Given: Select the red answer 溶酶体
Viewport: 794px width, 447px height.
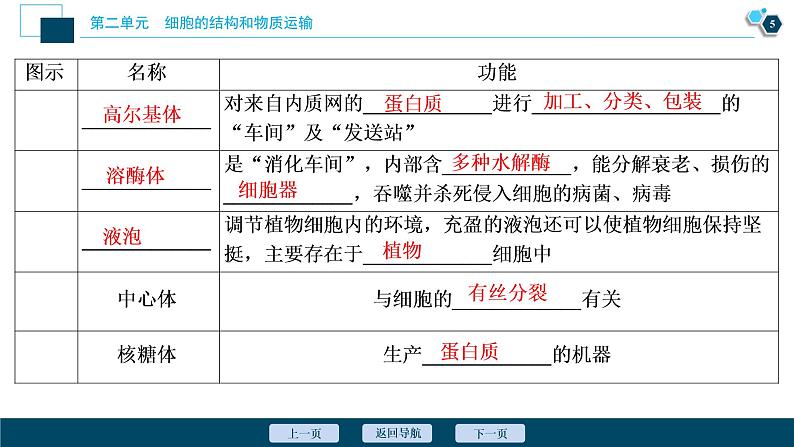Looking at the screenshot, I should [x=136, y=176].
